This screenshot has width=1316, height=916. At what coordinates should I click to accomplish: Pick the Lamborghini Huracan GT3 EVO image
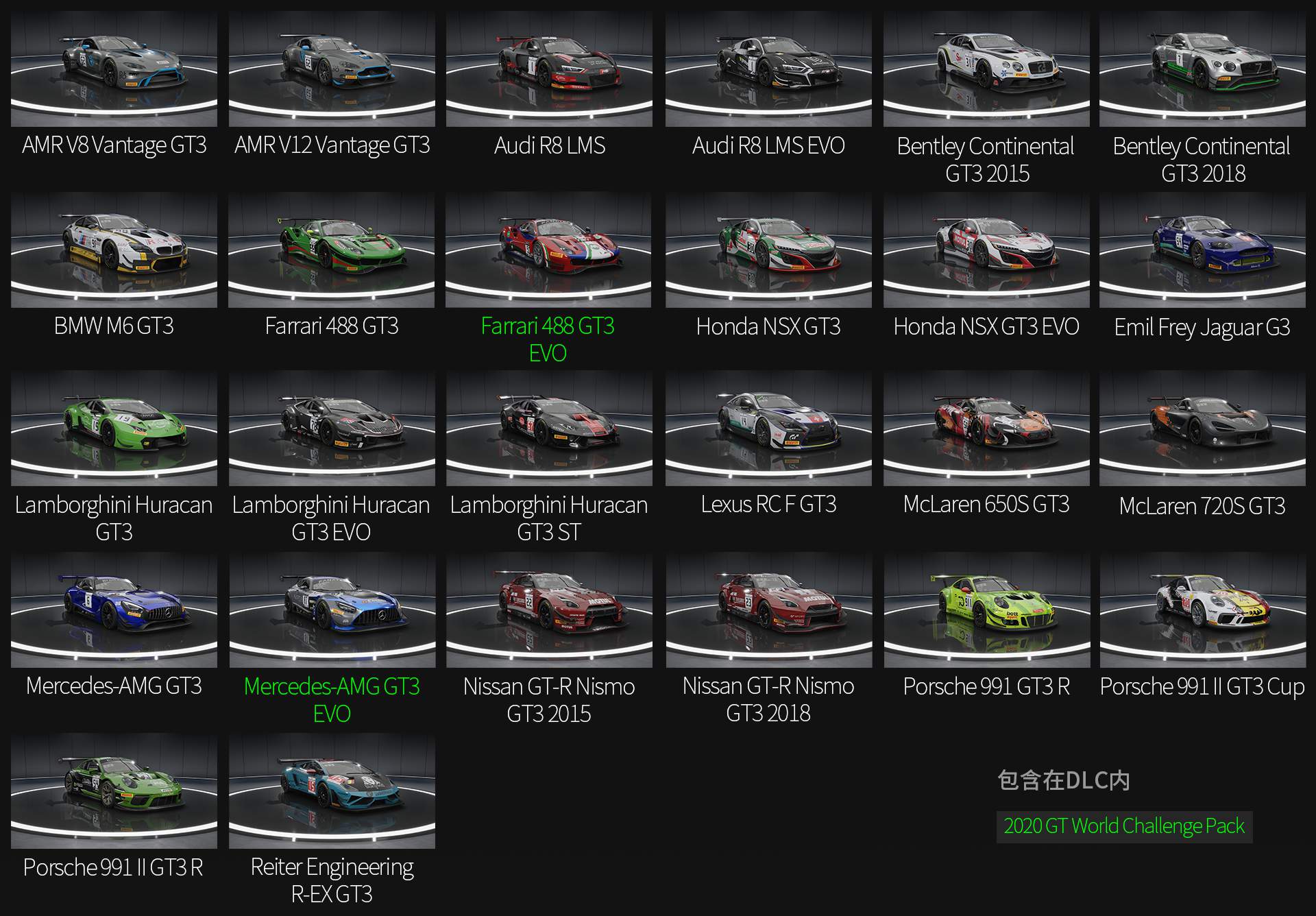332,429
